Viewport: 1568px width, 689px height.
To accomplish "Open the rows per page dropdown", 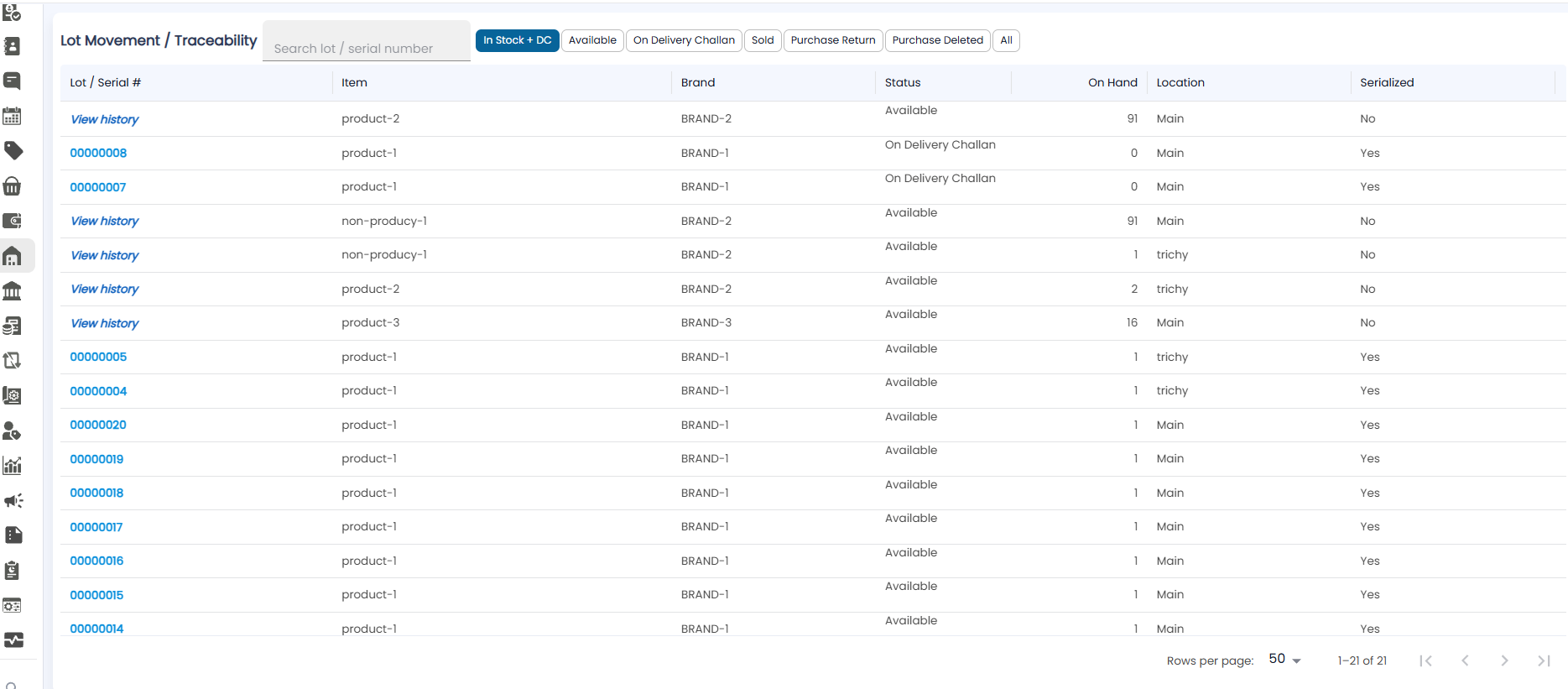I will pos(1284,660).
